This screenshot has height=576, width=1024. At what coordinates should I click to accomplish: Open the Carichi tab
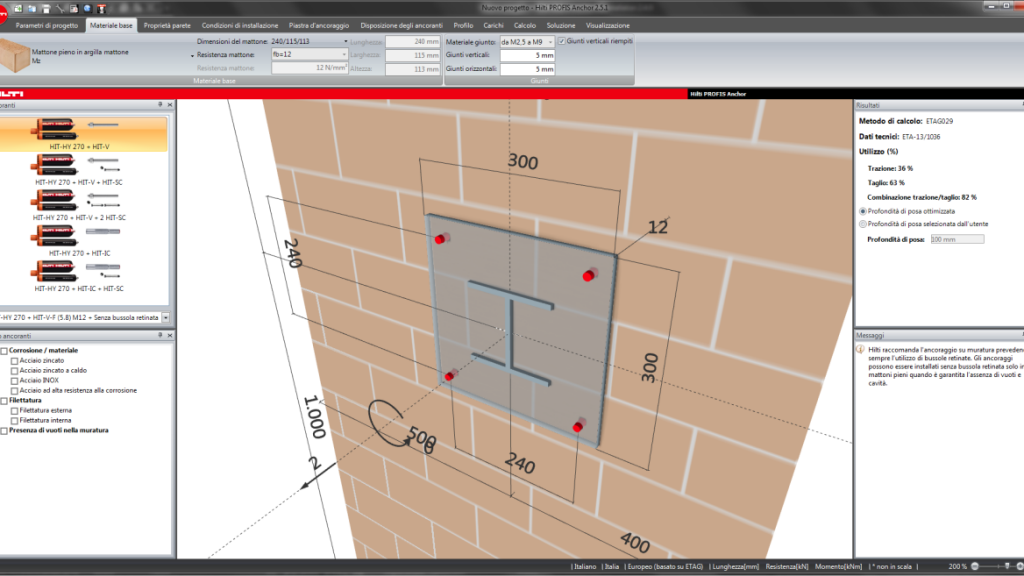[493, 25]
